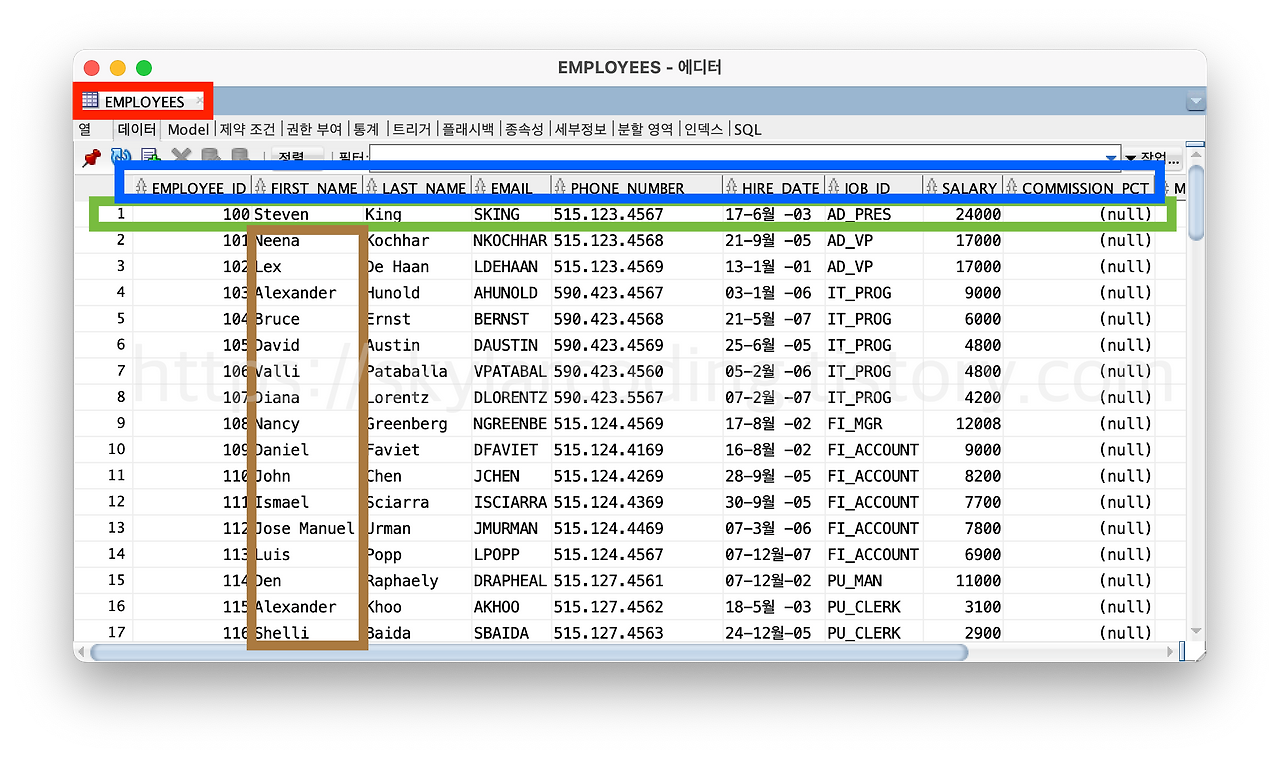This screenshot has height=759, width=1280.
Task: Insert a new row with the insert icon
Action: (x=151, y=156)
